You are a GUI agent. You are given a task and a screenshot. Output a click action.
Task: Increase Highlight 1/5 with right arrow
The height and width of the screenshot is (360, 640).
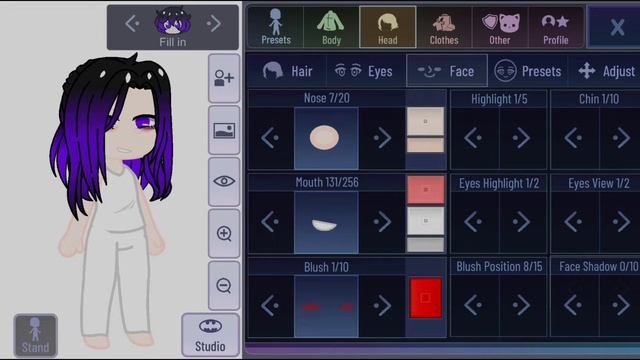coord(522,138)
